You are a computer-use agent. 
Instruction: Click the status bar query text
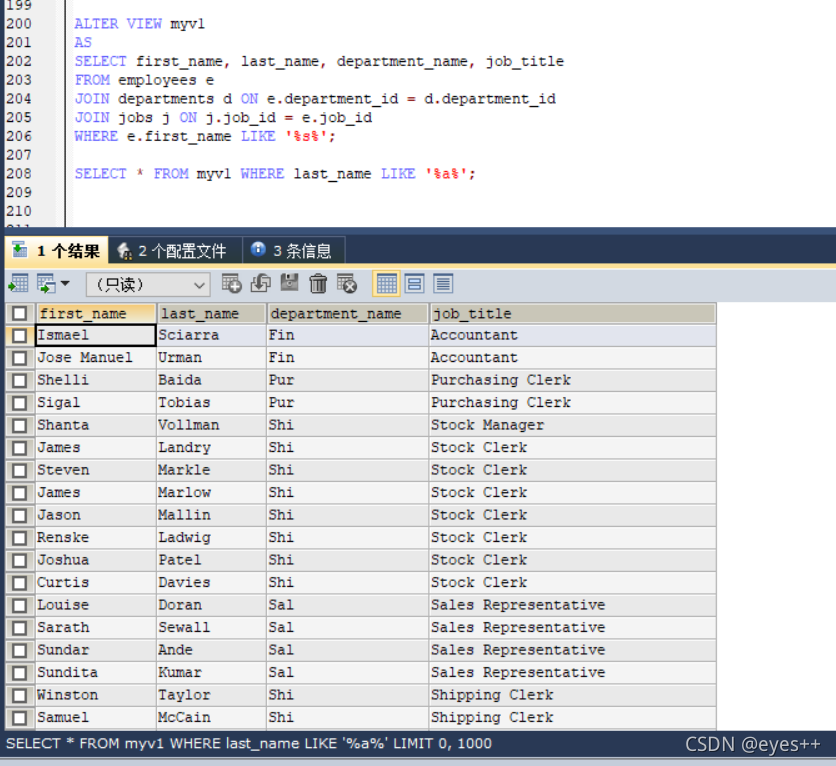click(x=249, y=744)
